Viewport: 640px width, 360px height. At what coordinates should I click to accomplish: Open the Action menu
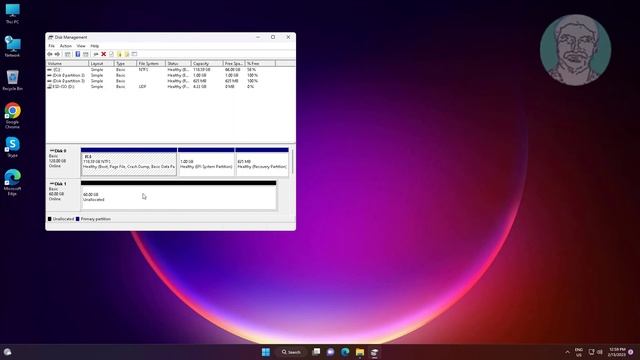point(66,46)
